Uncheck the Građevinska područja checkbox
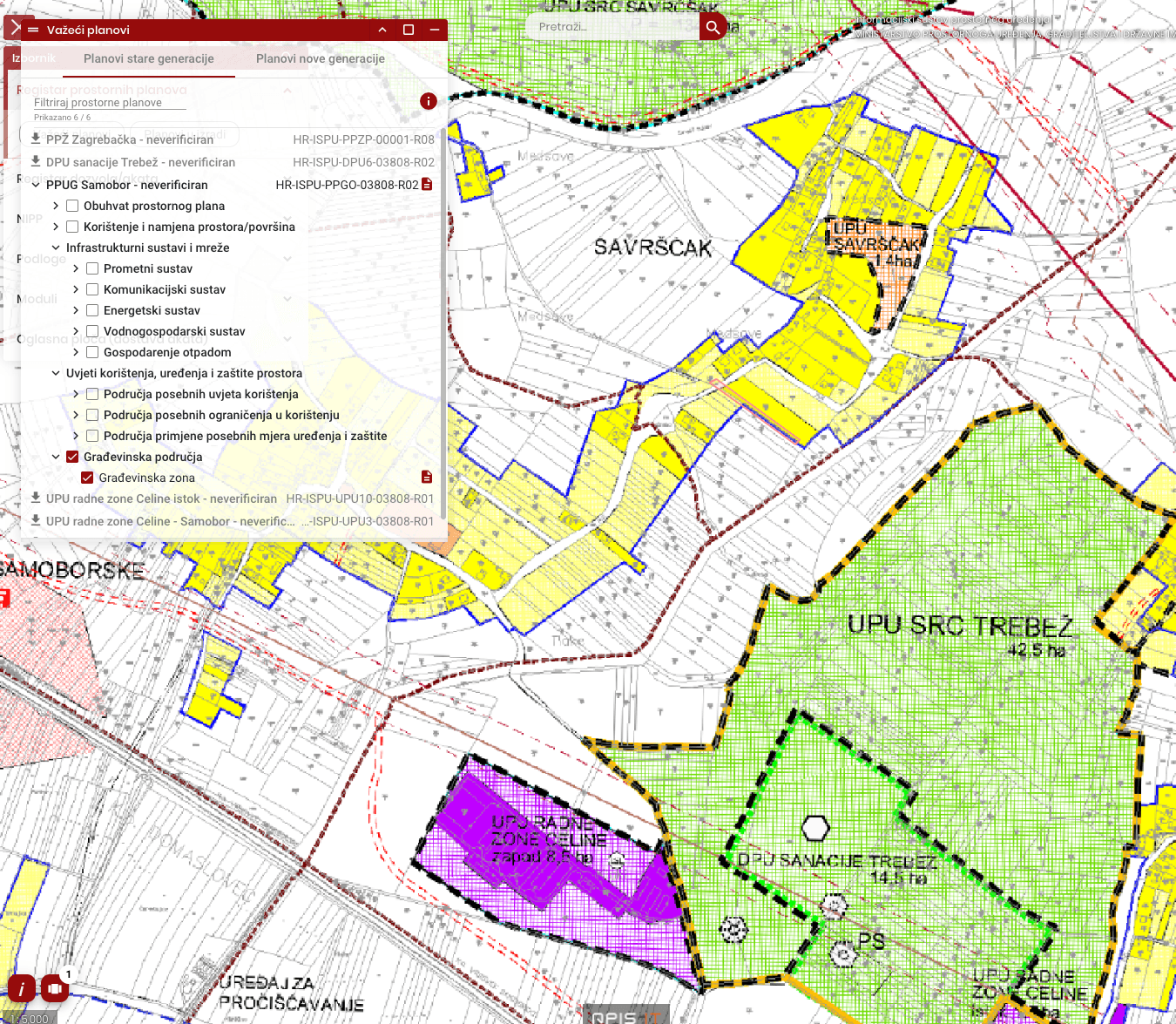Viewport: 1176px width, 1024px height. coord(72,457)
